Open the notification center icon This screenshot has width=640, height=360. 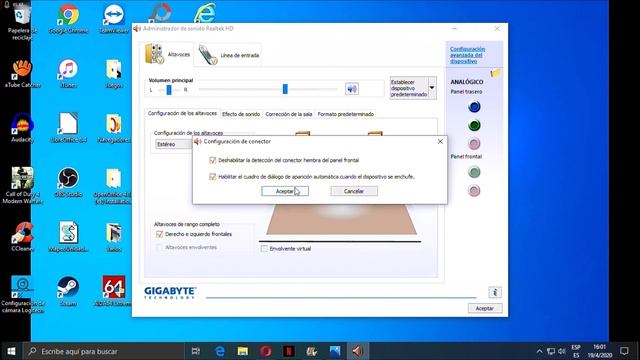click(624, 351)
